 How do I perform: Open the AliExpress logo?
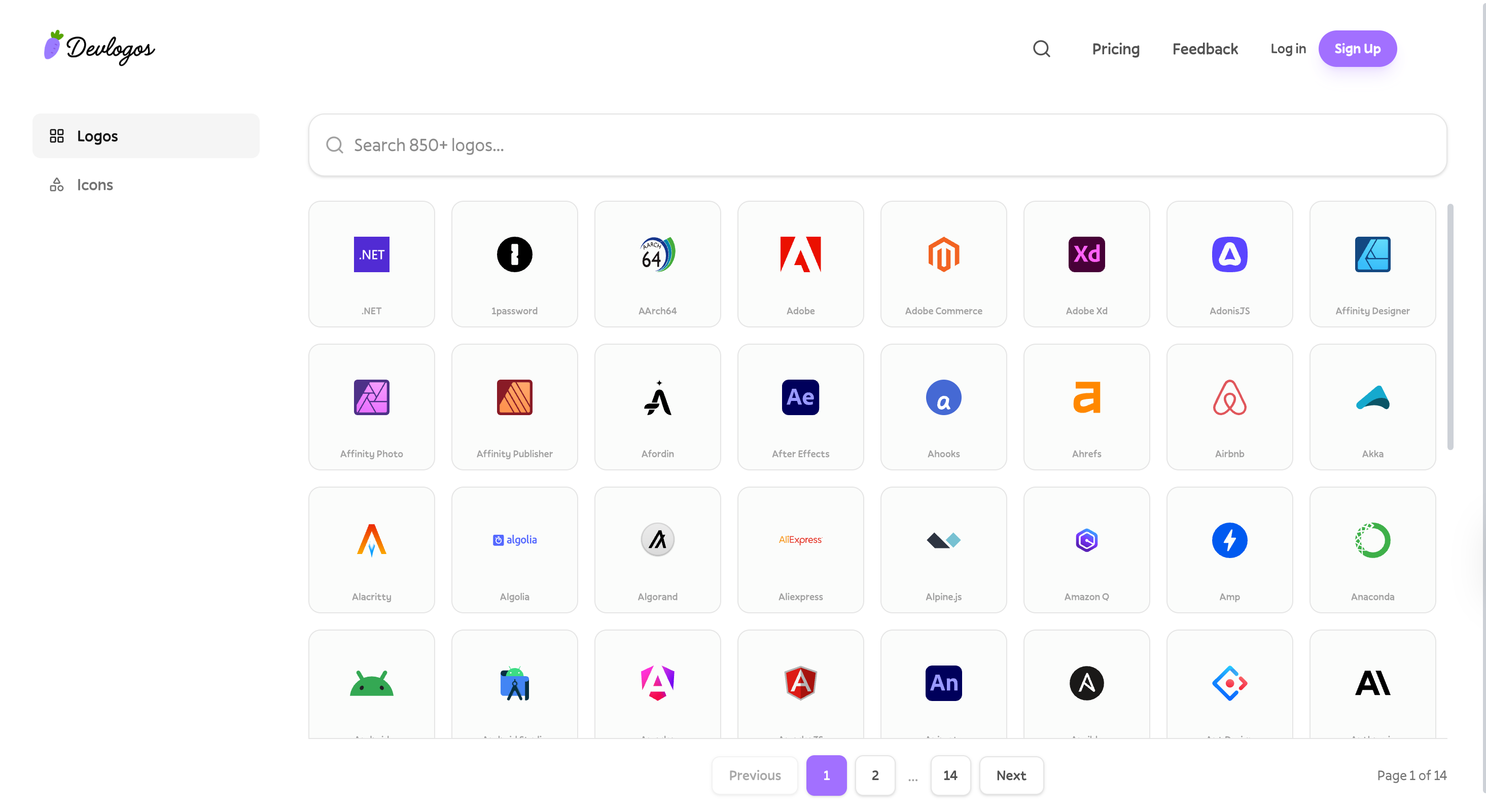tap(800, 549)
